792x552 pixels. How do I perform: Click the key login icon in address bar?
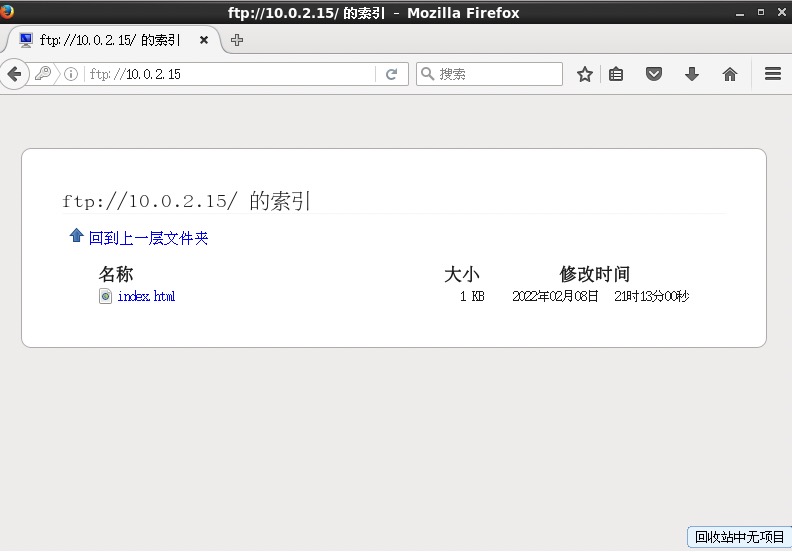click(x=43, y=74)
